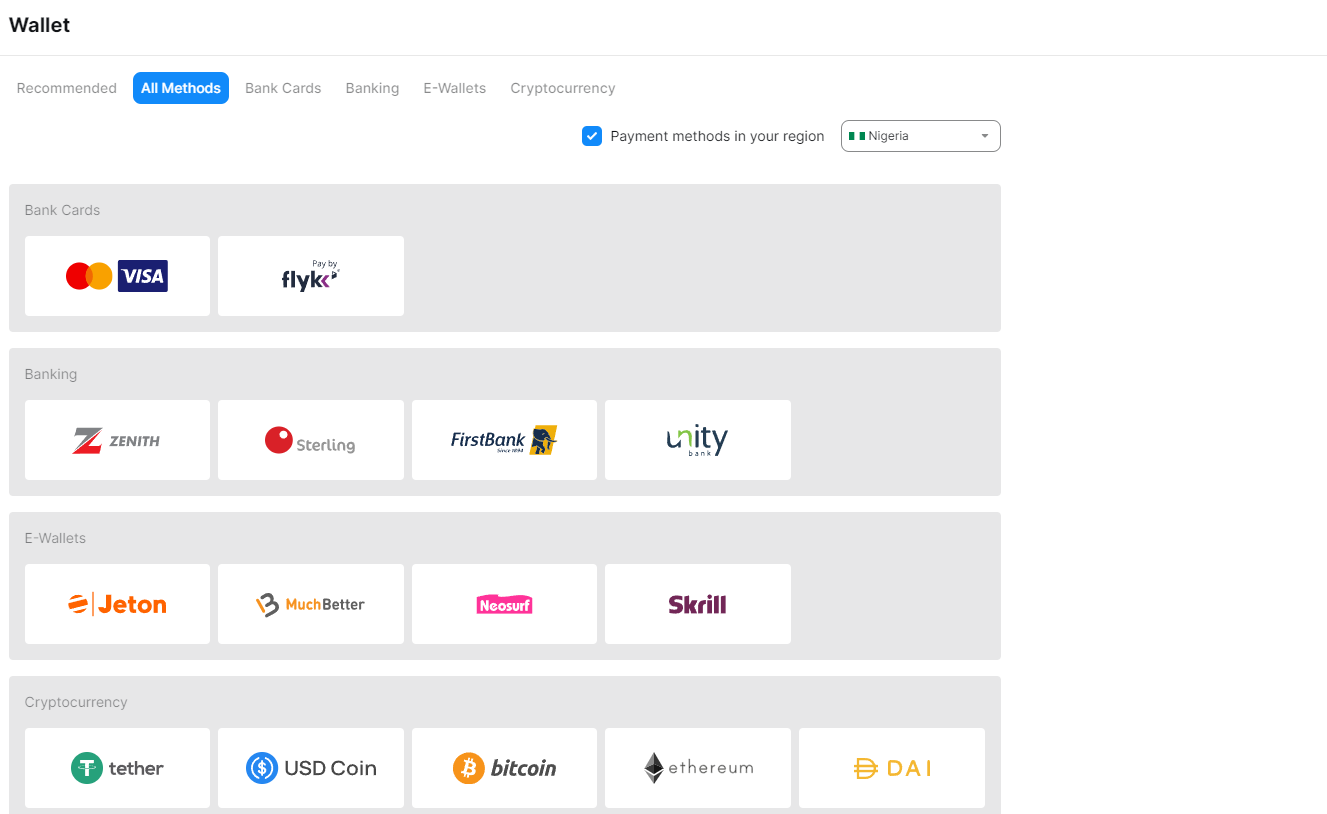Viewport: 1327px width, 814px height.
Task: Open the MuchBetter wallet option
Action: coord(310,604)
